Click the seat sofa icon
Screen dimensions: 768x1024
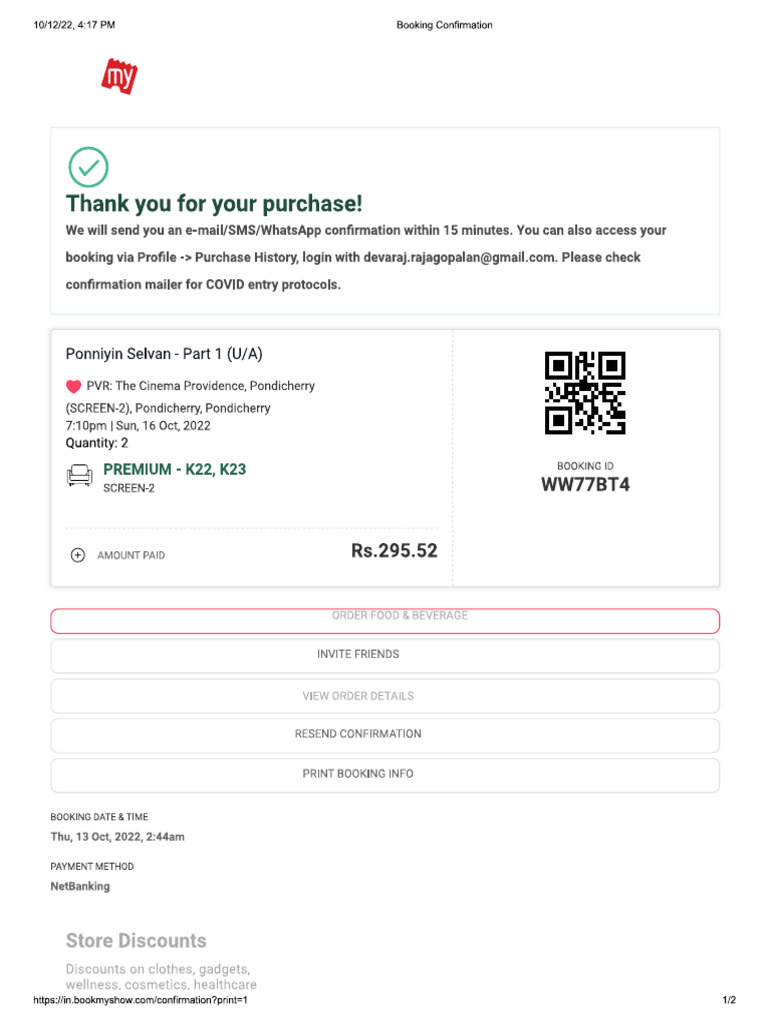79,476
